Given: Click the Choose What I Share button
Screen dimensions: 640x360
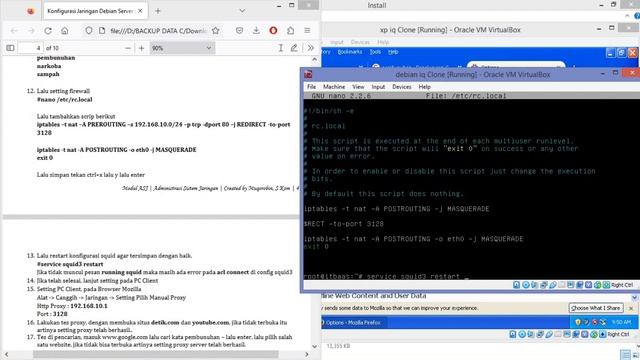Looking at the screenshot, I should click(x=596, y=308).
